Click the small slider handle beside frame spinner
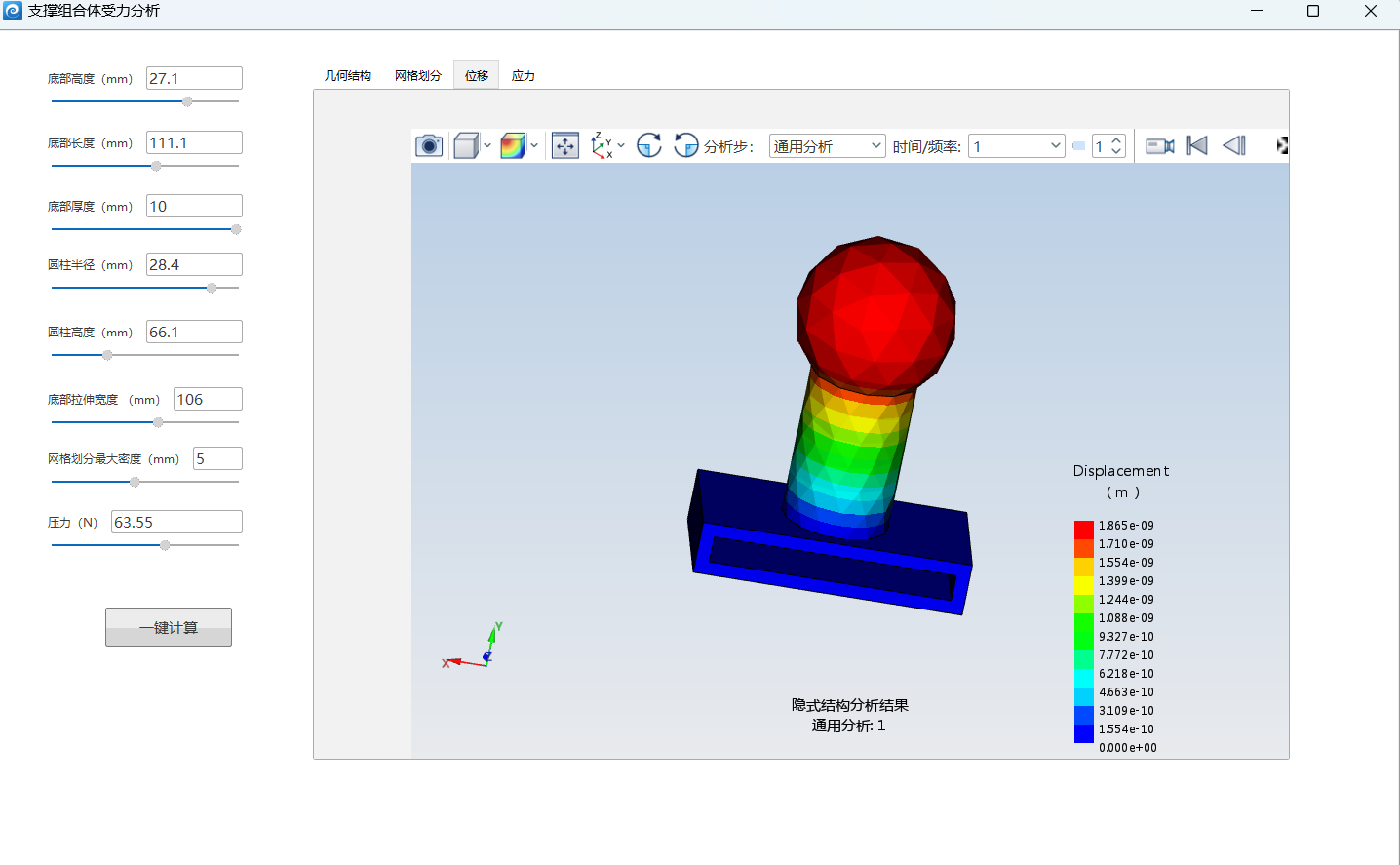The width and height of the screenshot is (1400, 865). (1078, 146)
